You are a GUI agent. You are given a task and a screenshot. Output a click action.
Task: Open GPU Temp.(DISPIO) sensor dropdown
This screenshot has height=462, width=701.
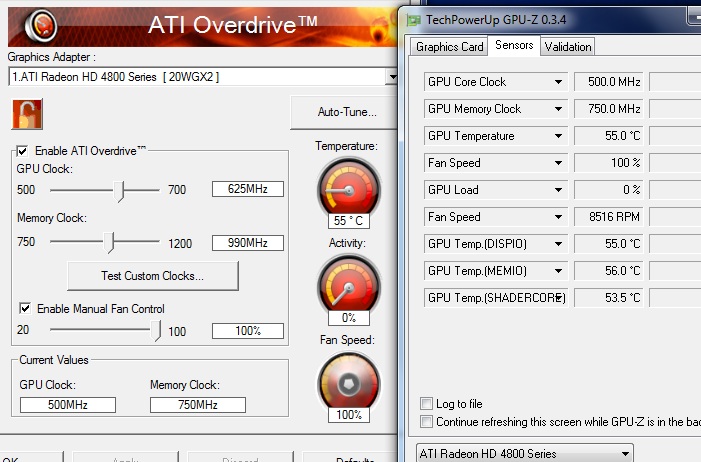(558, 244)
